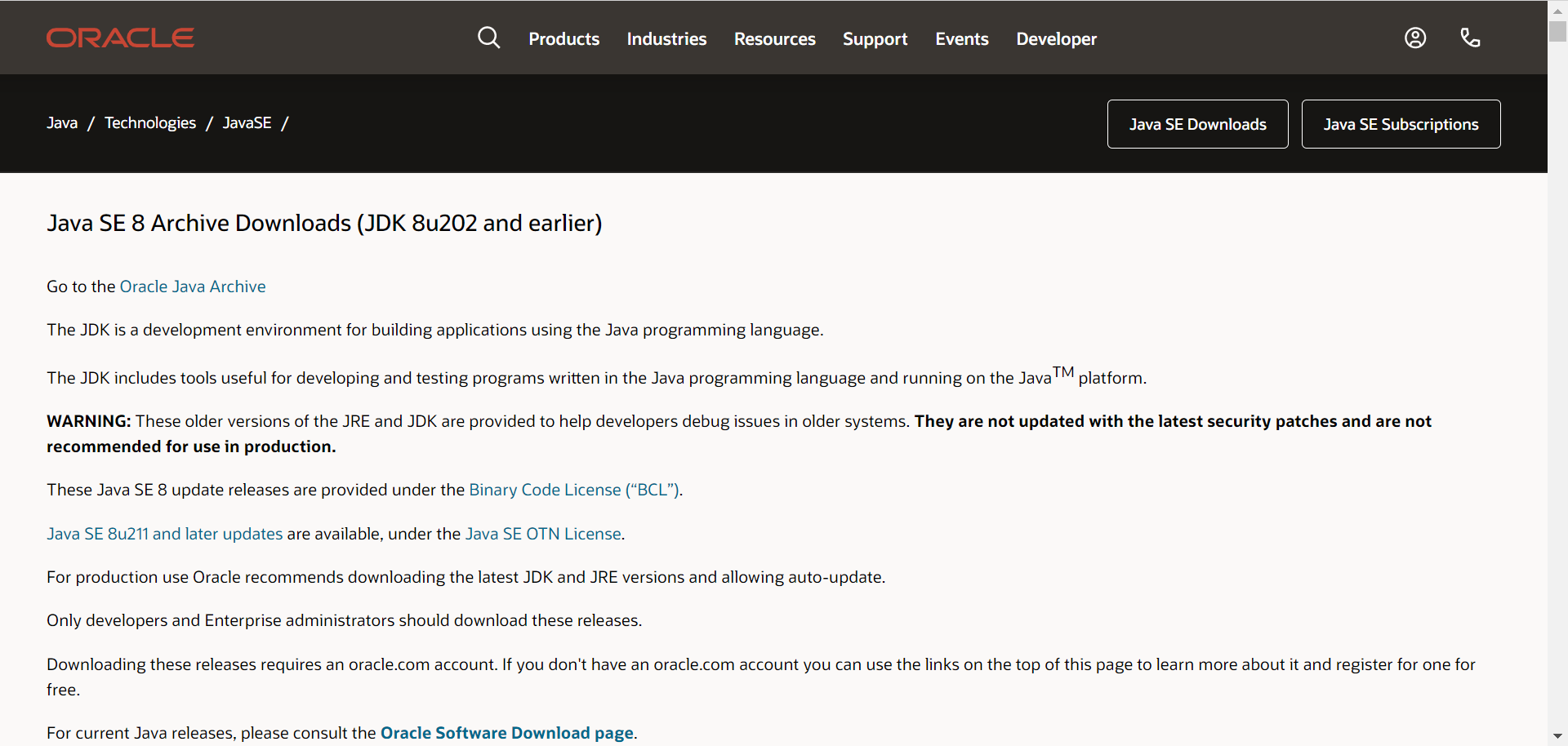Go to the JavaSE breadcrumb
The height and width of the screenshot is (746, 1568).
(247, 123)
